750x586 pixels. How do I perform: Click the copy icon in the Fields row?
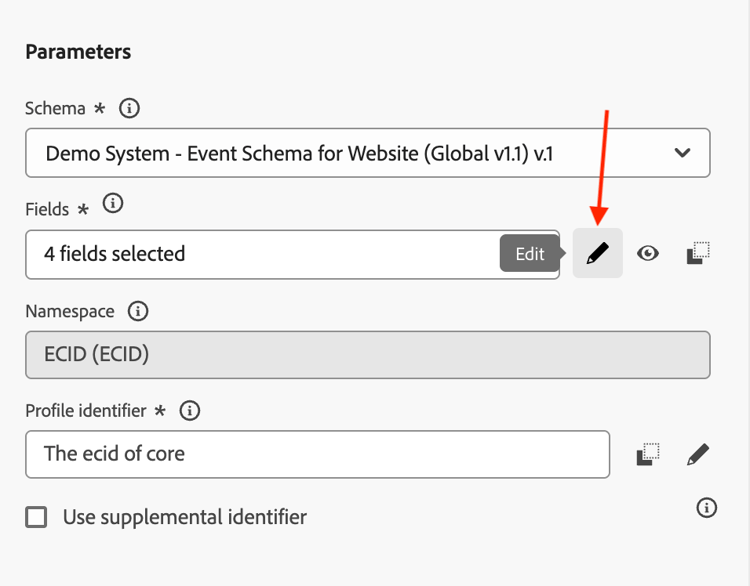[x=698, y=254]
